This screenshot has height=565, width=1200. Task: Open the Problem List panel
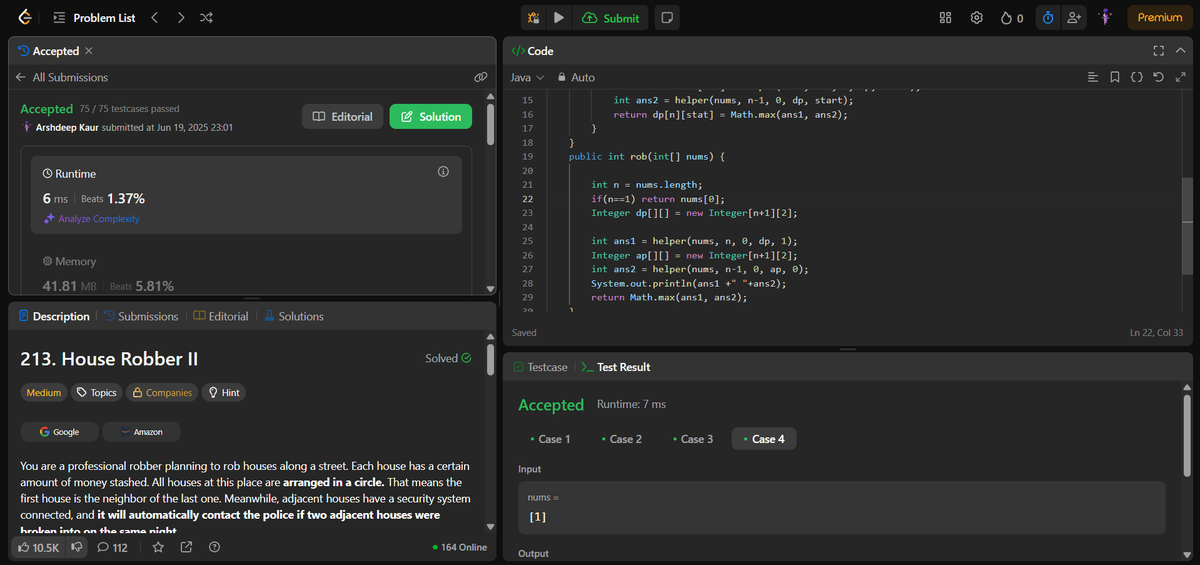[x=94, y=18]
